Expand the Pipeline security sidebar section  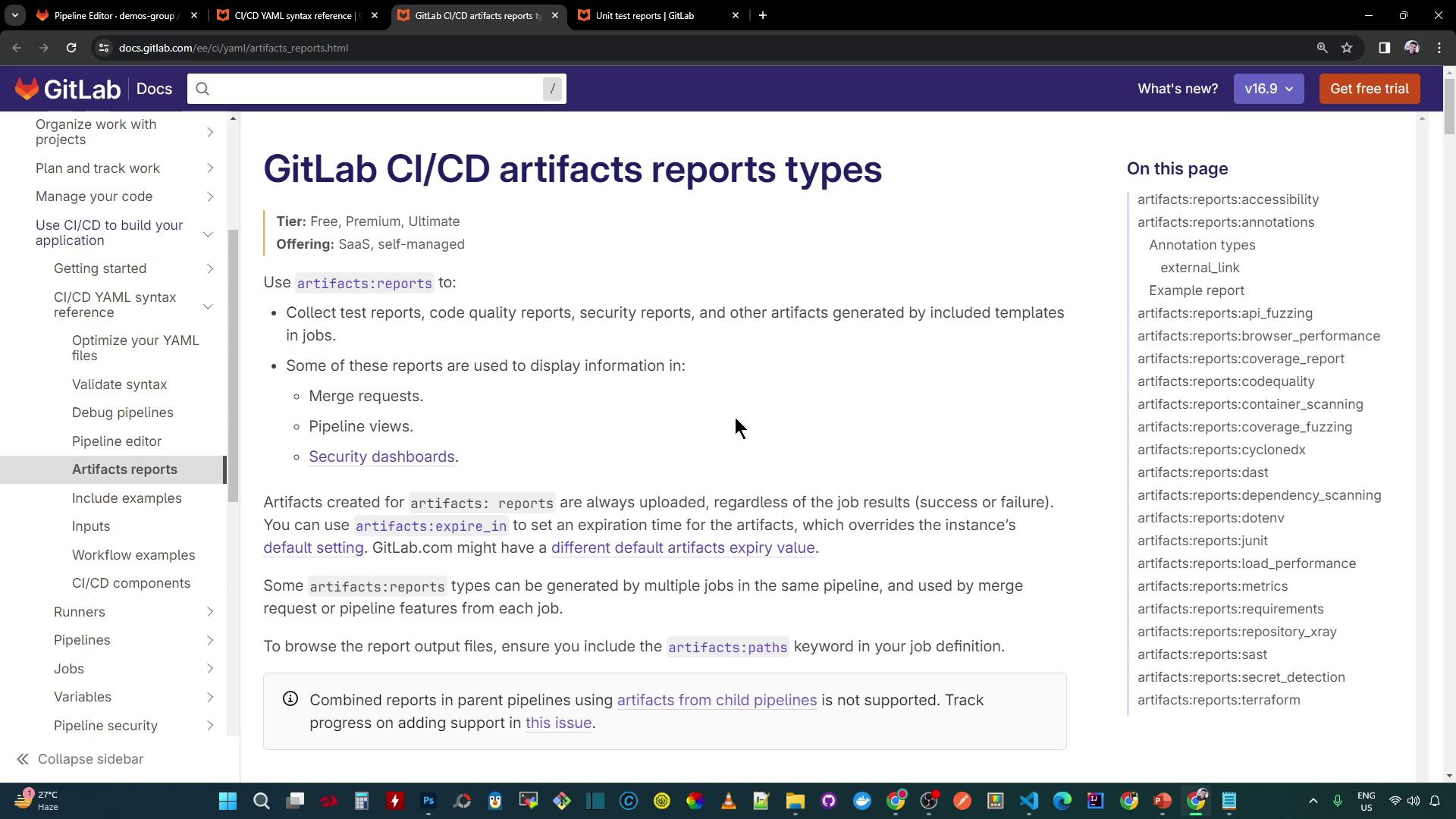coord(210,726)
